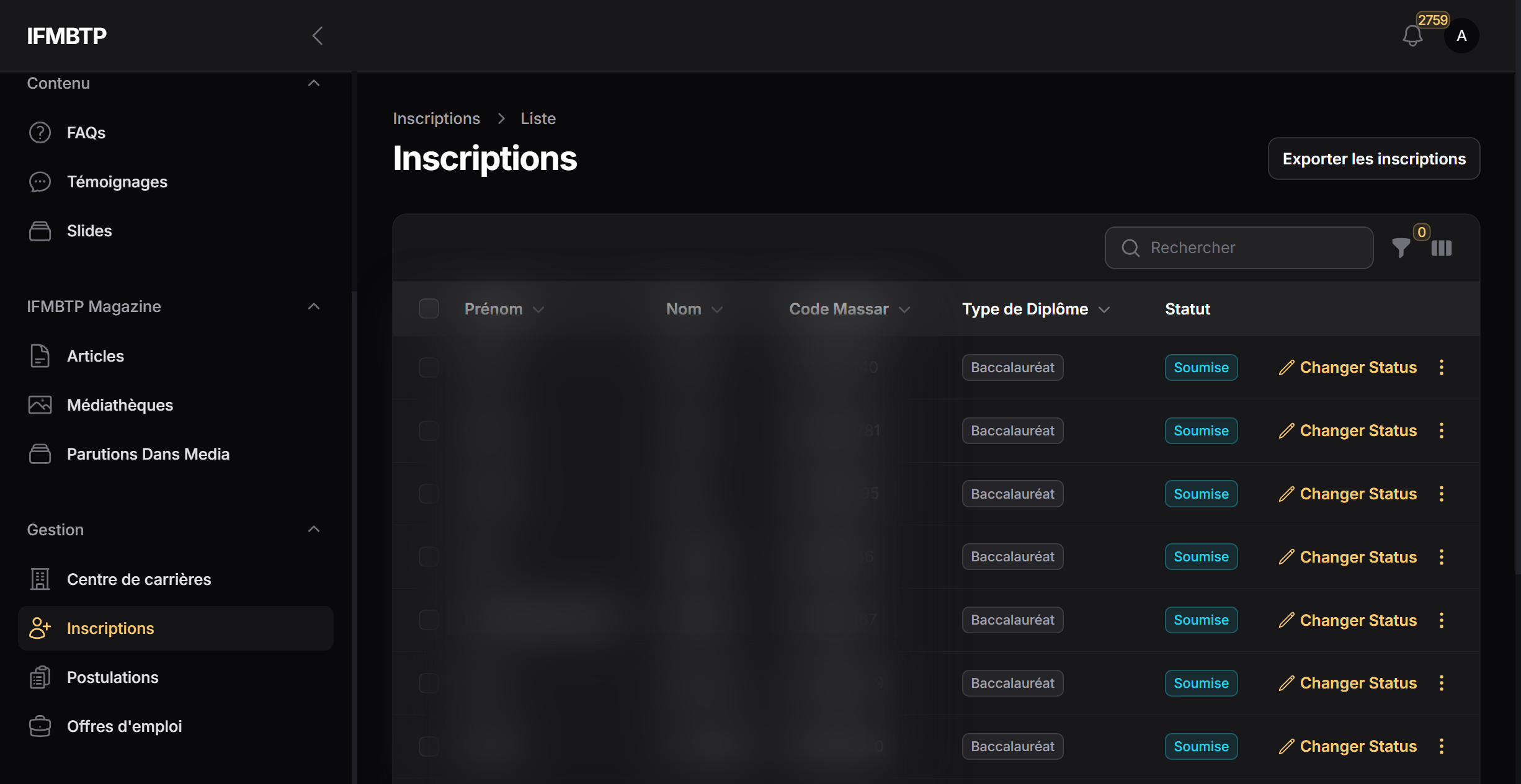
Task: Open the user avatar menu "A"
Action: [1461, 36]
